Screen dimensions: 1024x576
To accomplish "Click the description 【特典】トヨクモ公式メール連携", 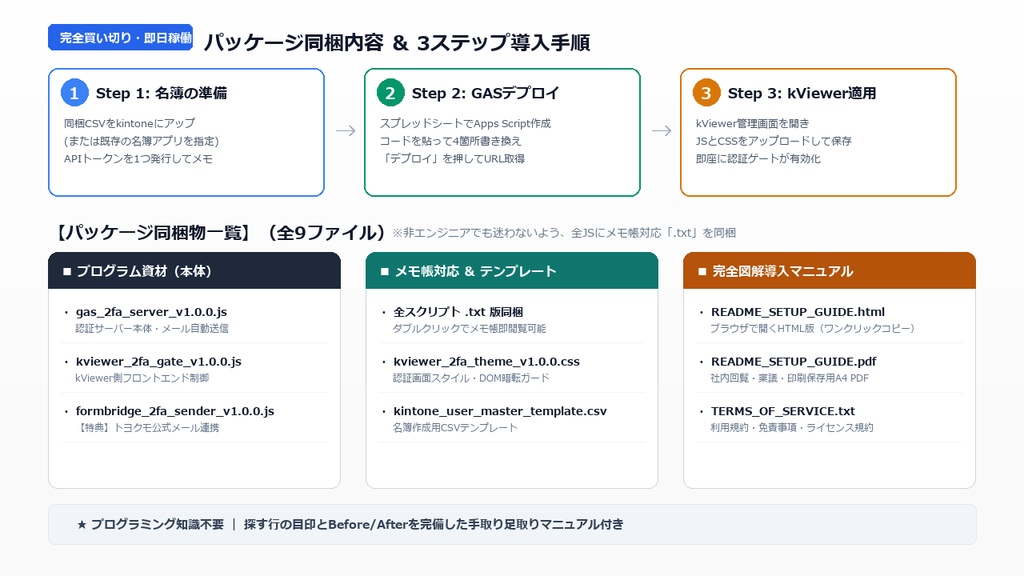I will tap(148, 428).
